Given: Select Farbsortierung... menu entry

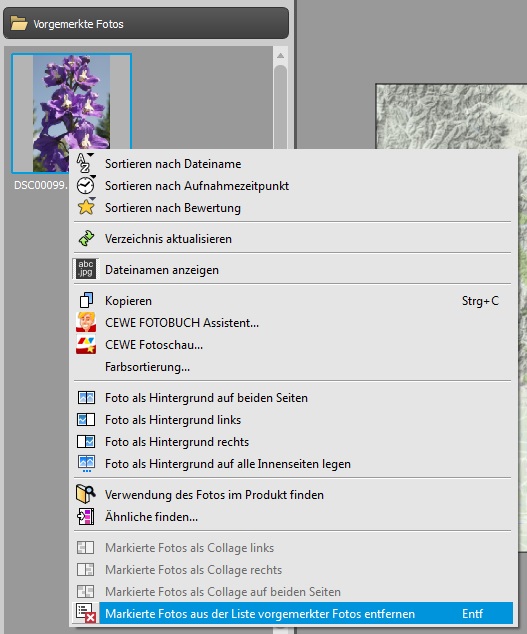Looking at the screenshot, I should (x=147, y=367).
